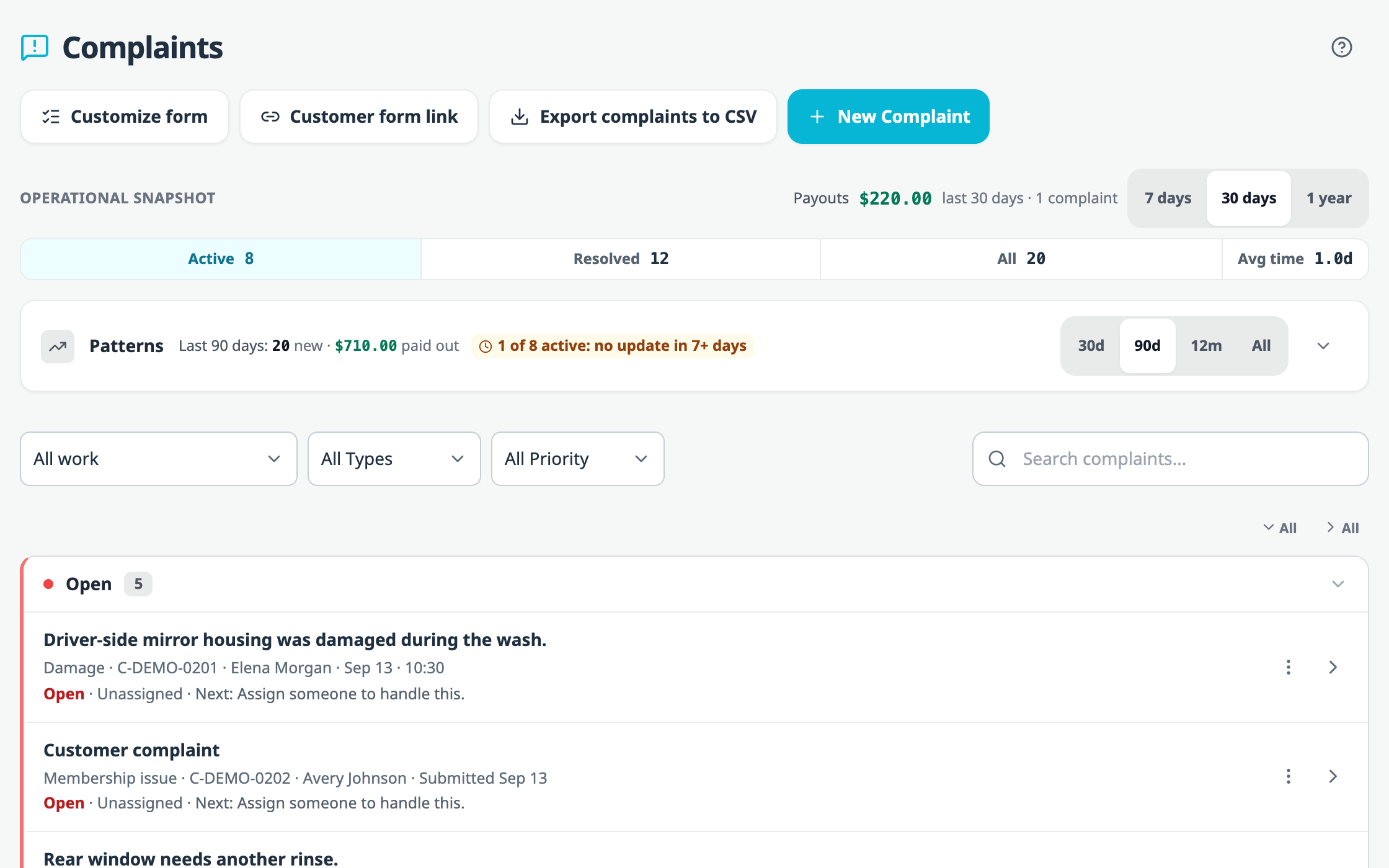Open the help question mark icon

1341,47
